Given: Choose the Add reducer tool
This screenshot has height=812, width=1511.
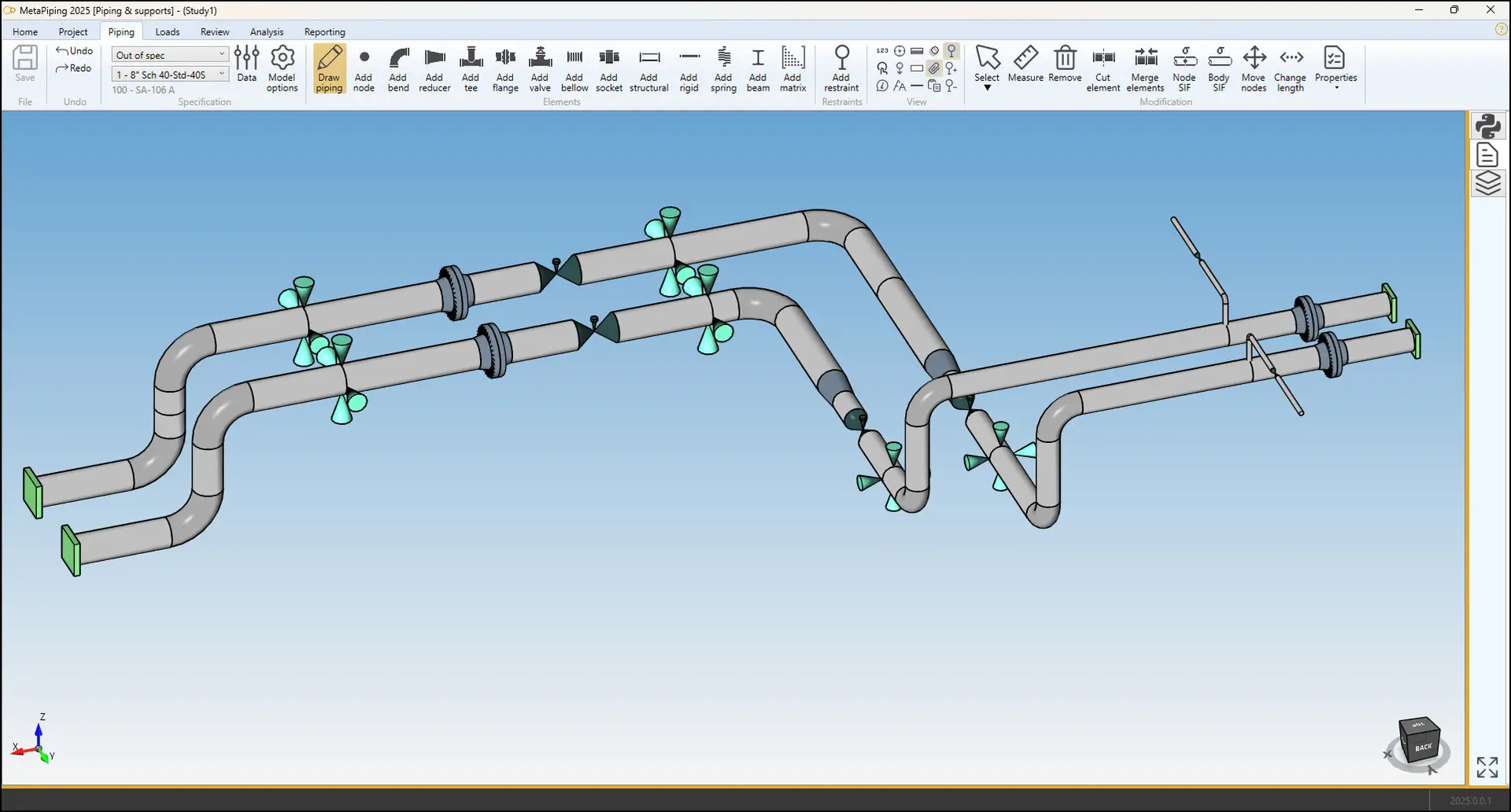Looking at the screenshot, I should pos(434,68).
